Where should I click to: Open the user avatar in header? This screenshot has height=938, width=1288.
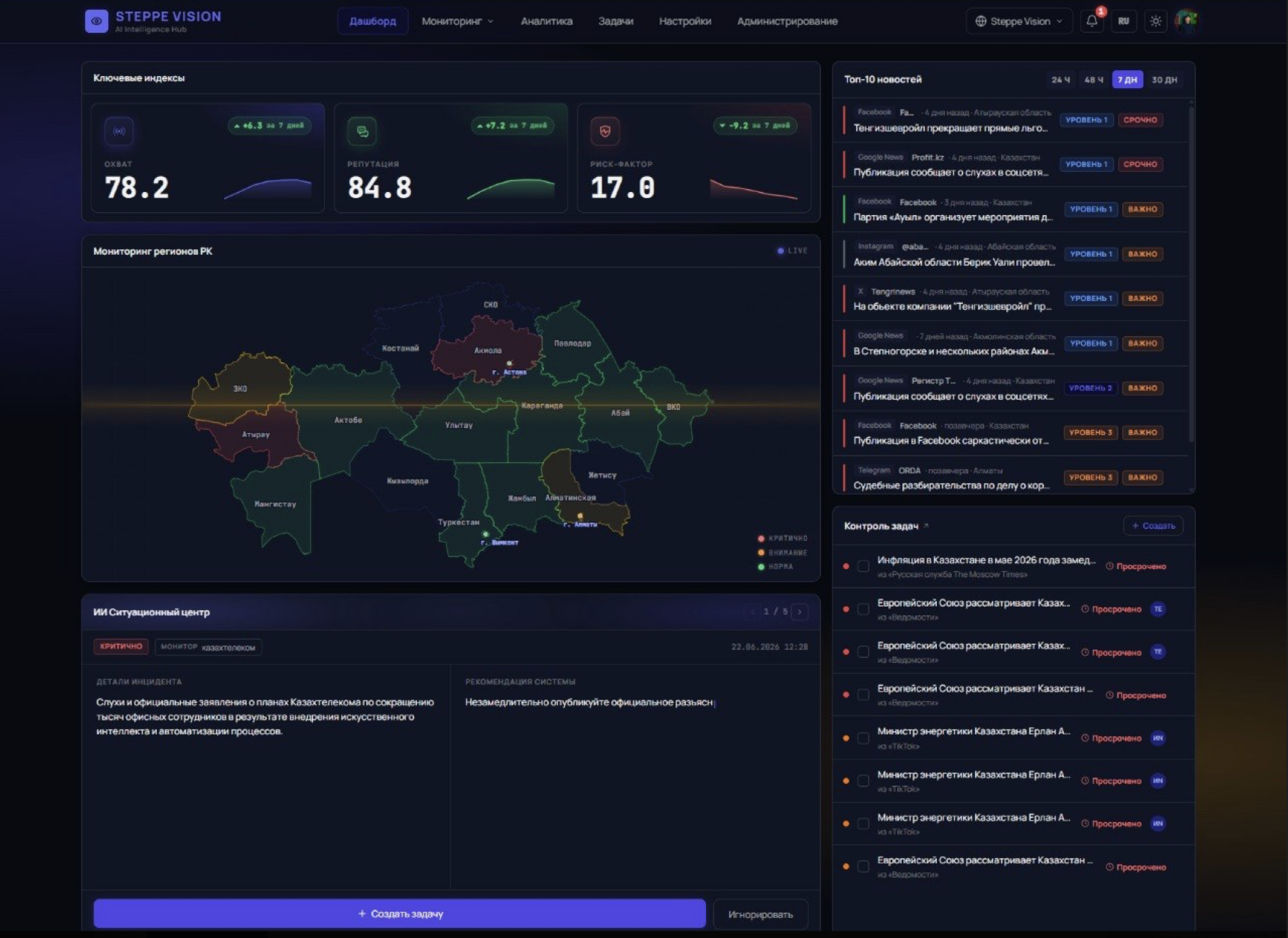[x=1186, y=21]
